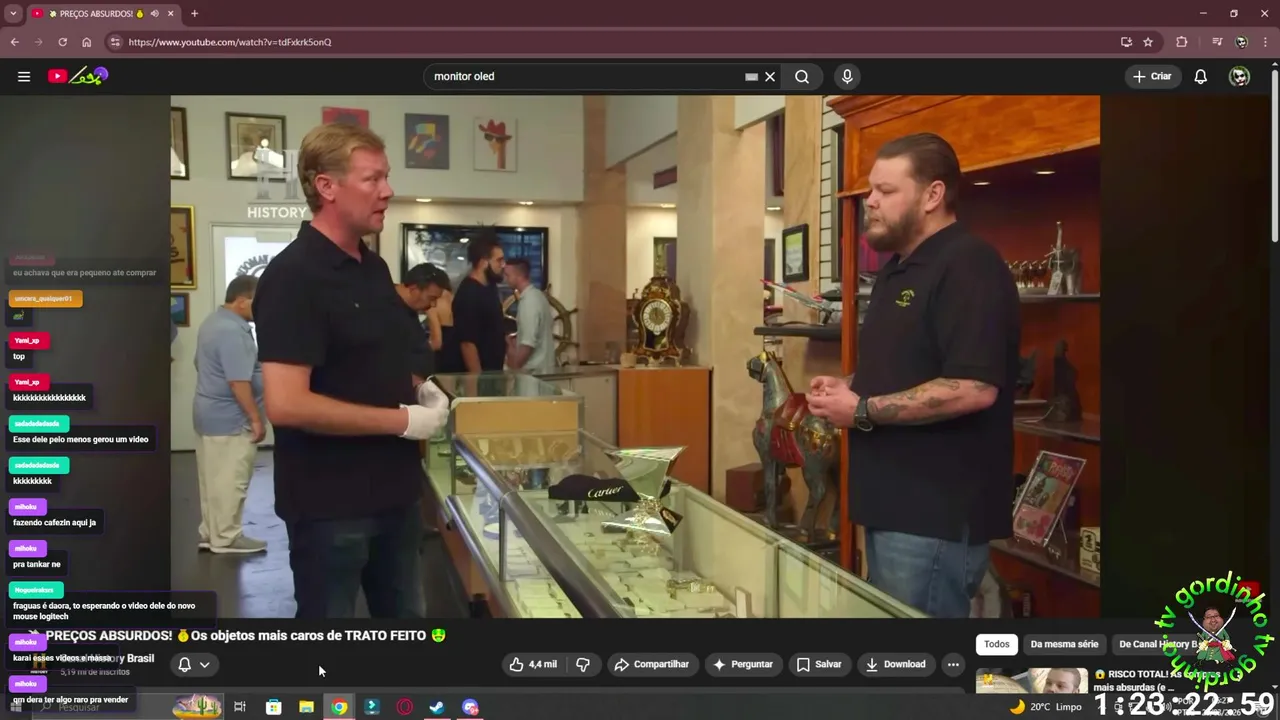The height and width of the screenshot is (720, 1280).
Task: Open a new browser tab
Action: click(x=194, y=13)
